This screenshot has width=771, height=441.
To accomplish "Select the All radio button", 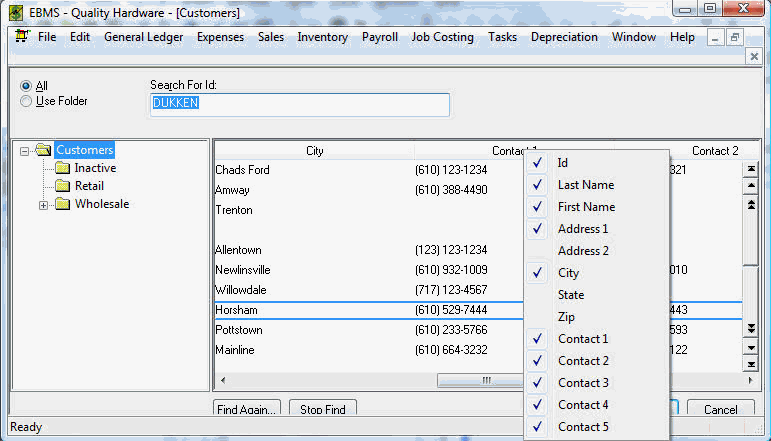I will 26,86.
